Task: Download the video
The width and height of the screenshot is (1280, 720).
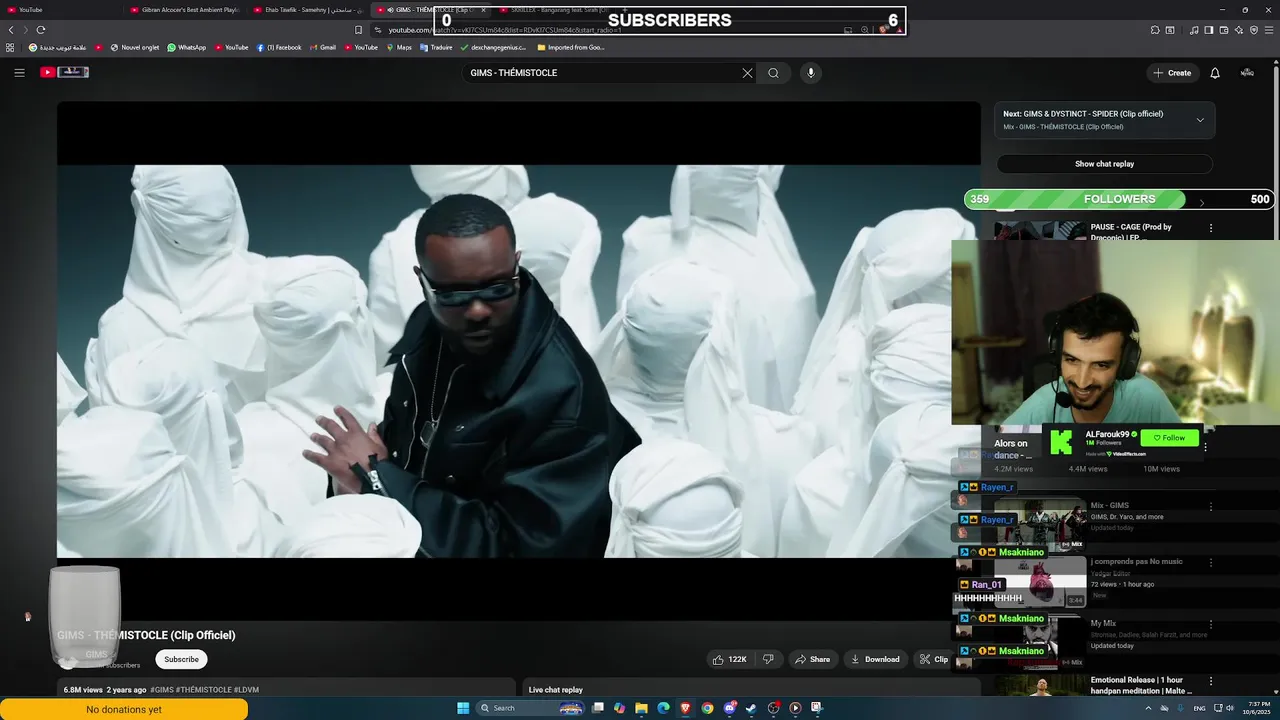Action: pos(875,659)
